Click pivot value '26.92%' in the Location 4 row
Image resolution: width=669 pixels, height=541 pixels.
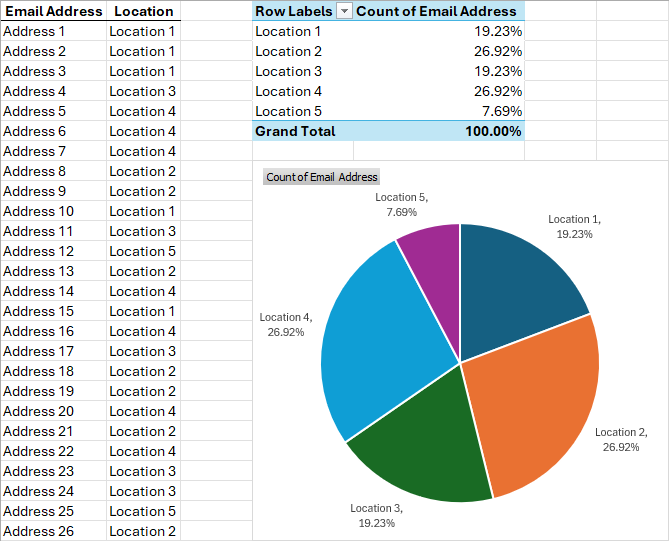439,91
